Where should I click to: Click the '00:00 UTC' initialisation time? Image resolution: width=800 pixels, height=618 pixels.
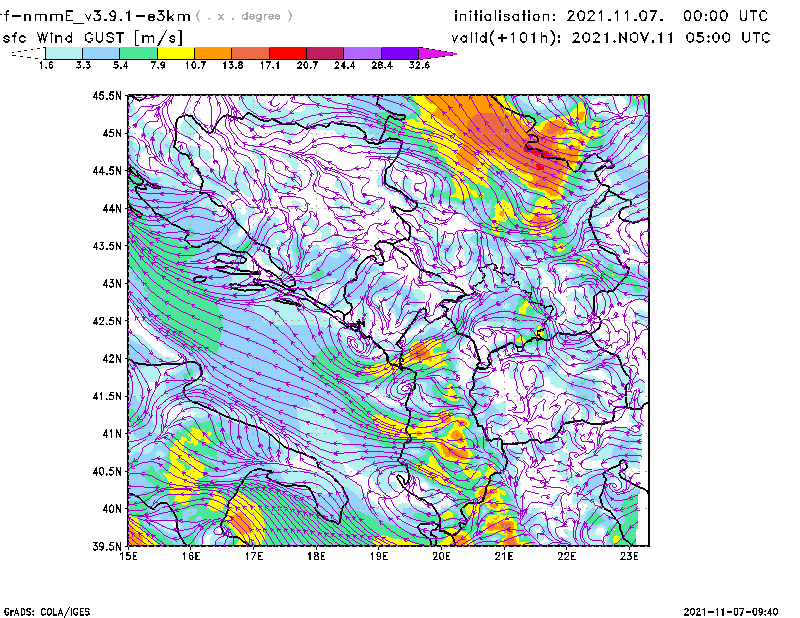click(x=726, y=16)
